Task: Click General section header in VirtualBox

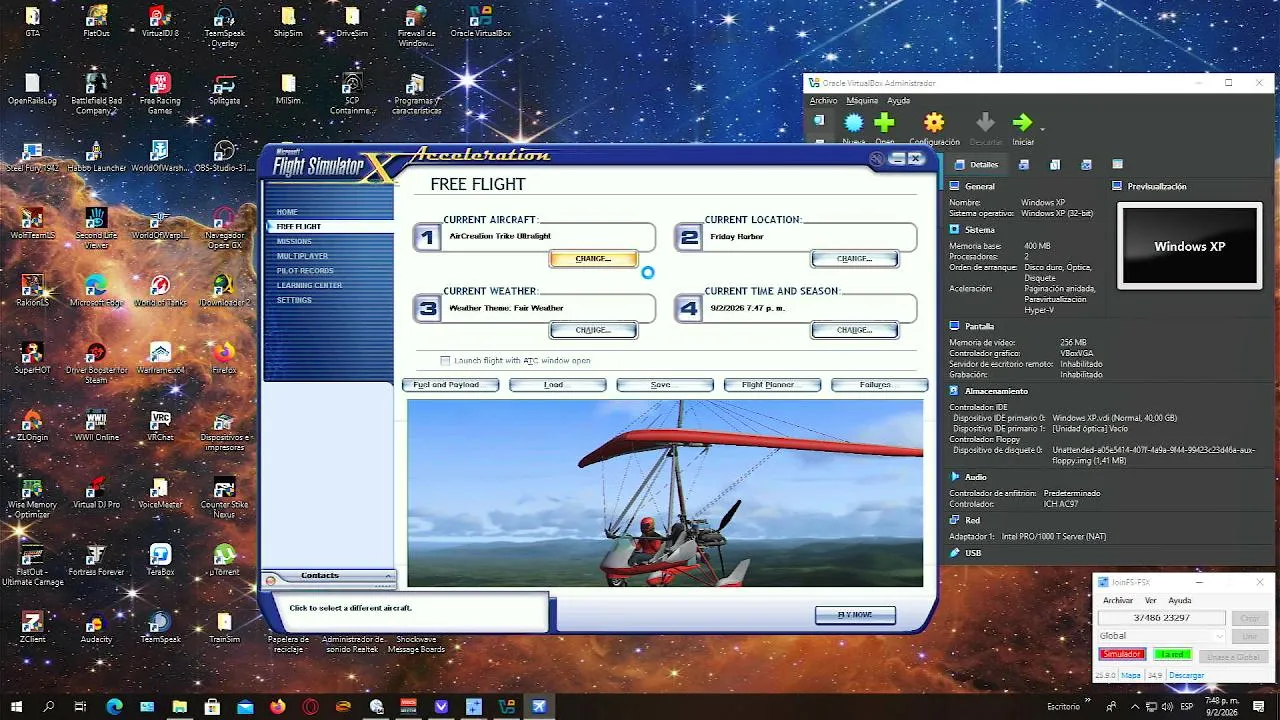Action: [x=980, y=187]
